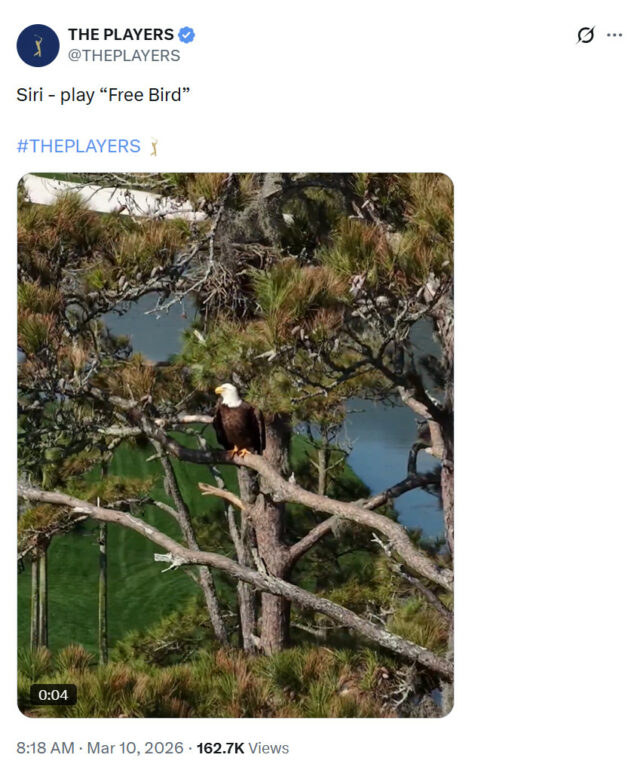
Task: Click the 0:04 video duration badge
Action: 53,695
